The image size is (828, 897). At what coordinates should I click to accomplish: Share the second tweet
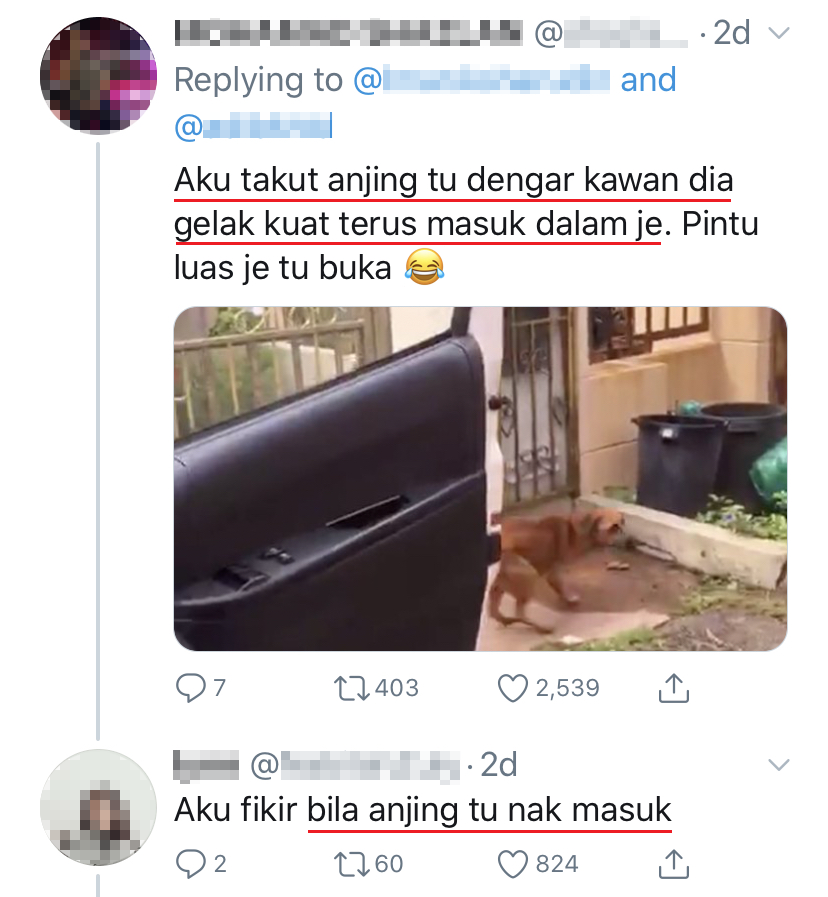click(x=673, y=862)
